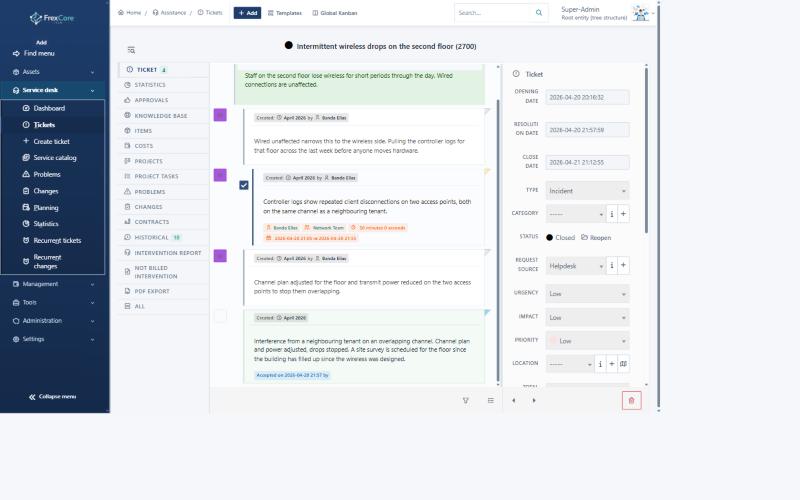Open the Urgency dropdown
The image size is (800, 500).
[587, 294]
